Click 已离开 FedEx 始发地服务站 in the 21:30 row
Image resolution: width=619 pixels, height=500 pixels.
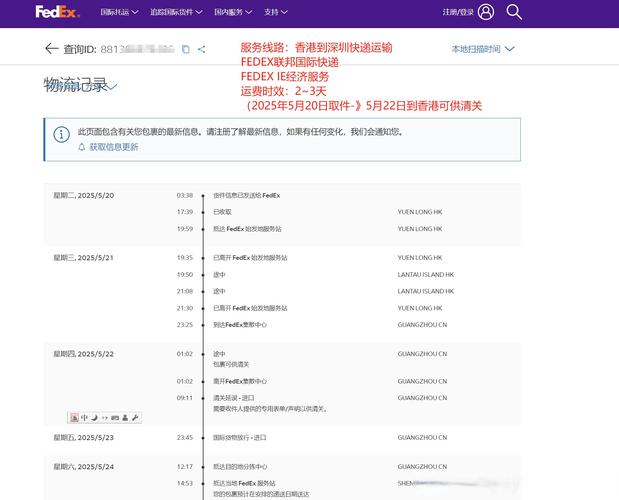tap(250, 308)
